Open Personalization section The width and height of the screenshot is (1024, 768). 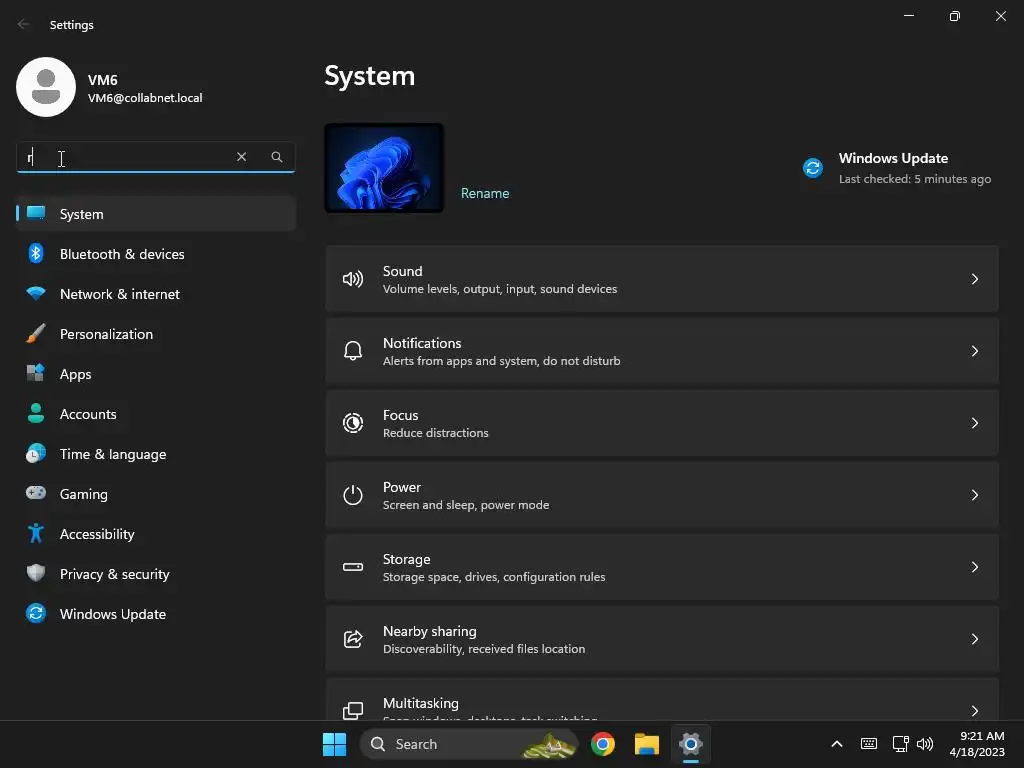[156, 334]
